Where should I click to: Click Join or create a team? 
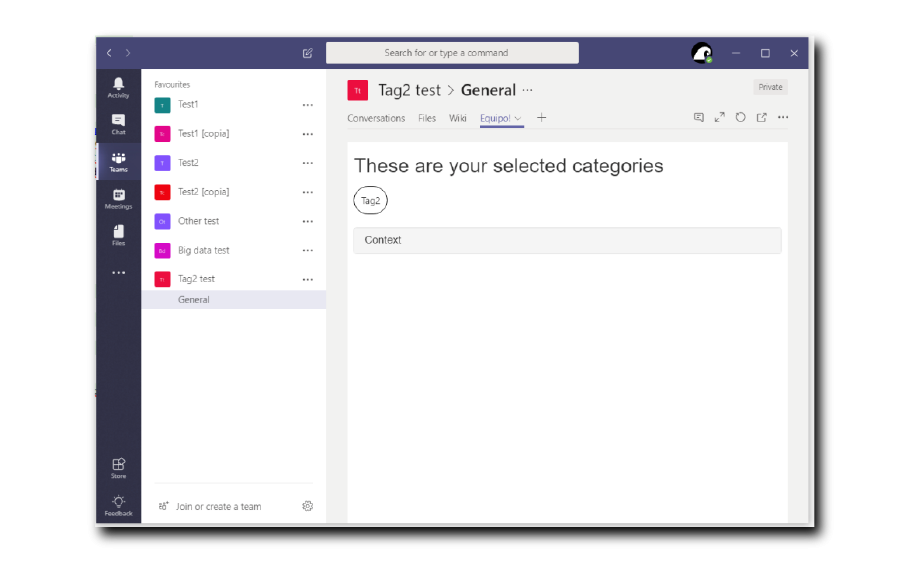coord(219,506)
